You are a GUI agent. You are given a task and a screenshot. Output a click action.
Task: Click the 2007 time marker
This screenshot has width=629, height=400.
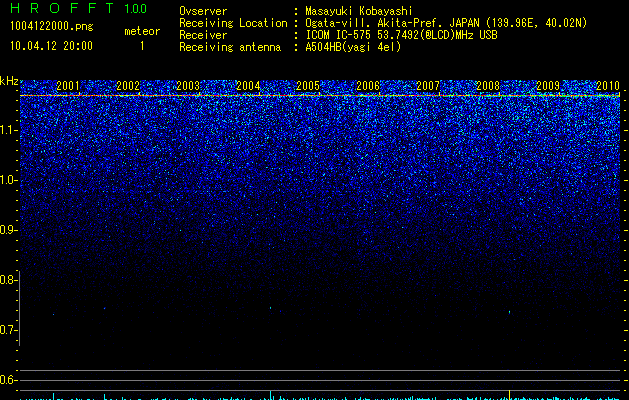coord(428,85)
